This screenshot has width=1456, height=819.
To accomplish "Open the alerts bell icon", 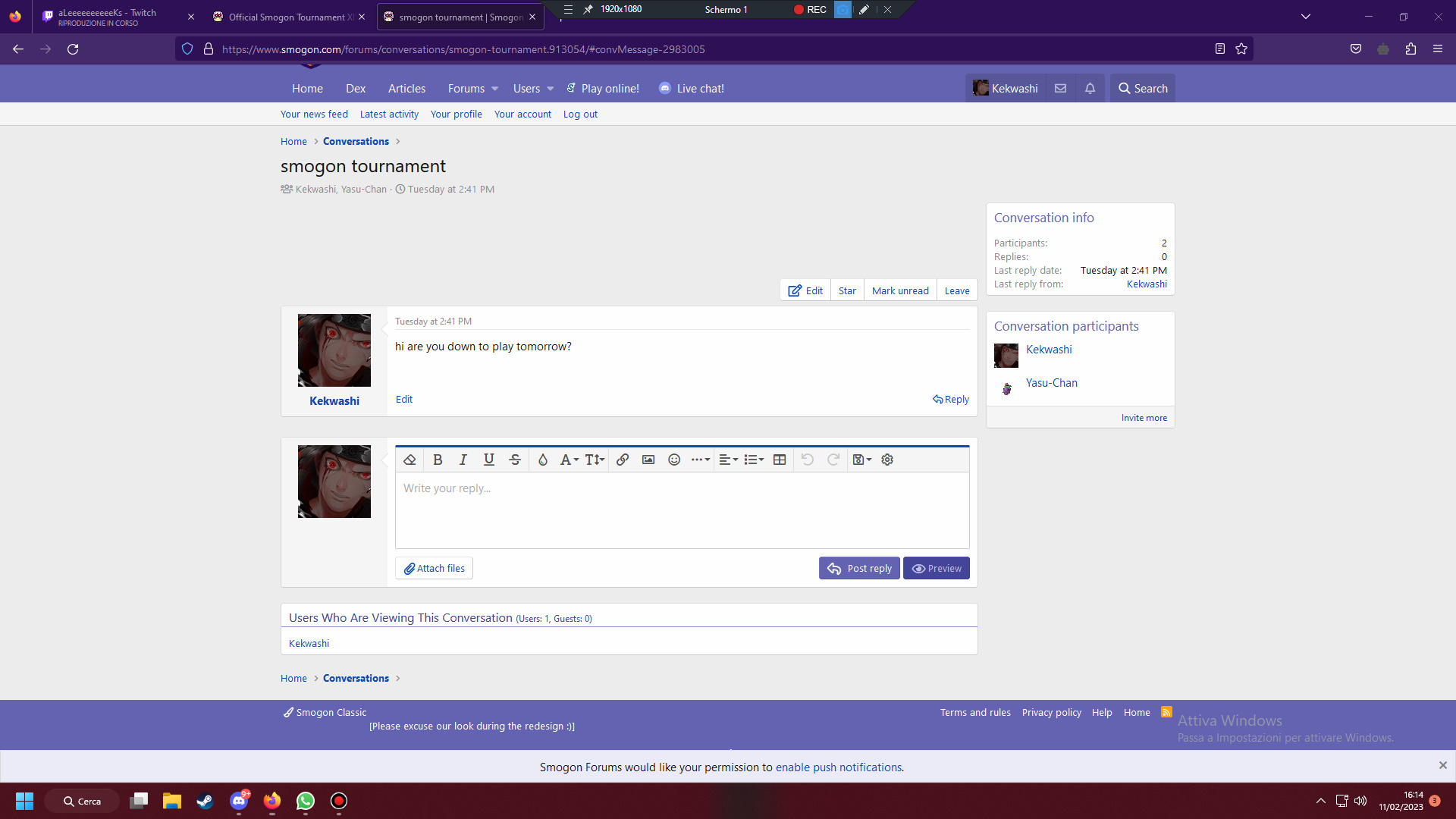I will click(1090, 89).
